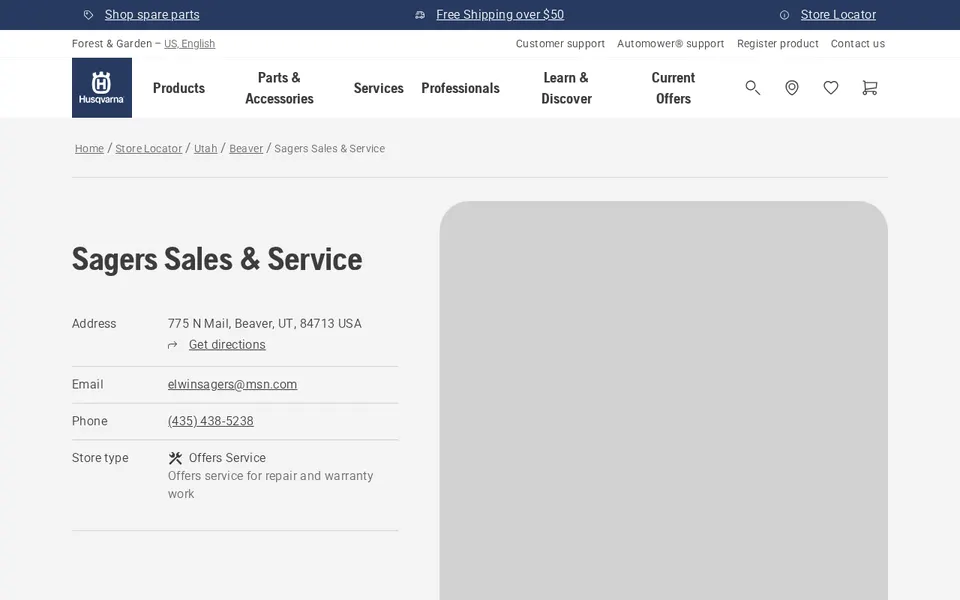
Task: Click the store locator pin icon
Action: click(792, 88)
